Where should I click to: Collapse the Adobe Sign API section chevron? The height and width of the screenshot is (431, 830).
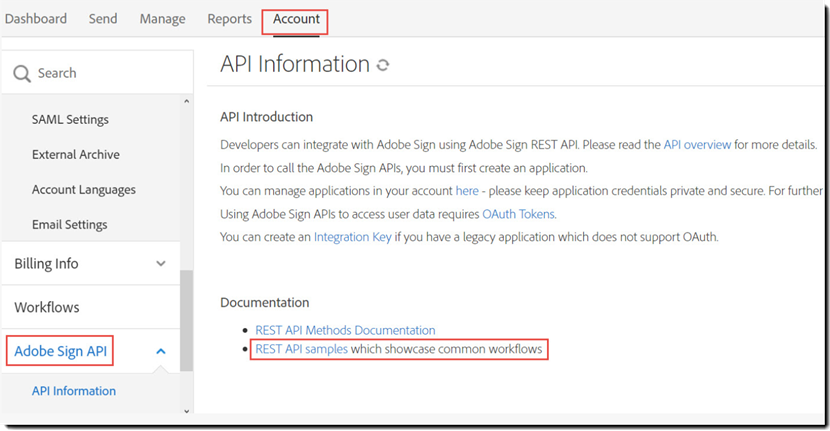(x=161, y=351)
